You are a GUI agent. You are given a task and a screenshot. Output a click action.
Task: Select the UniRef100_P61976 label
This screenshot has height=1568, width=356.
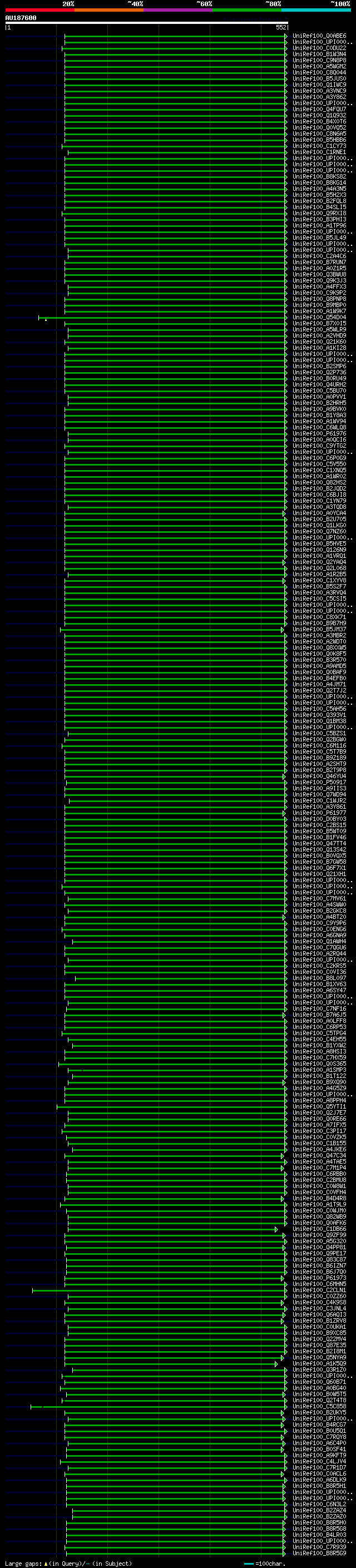[x=319, y=434]
